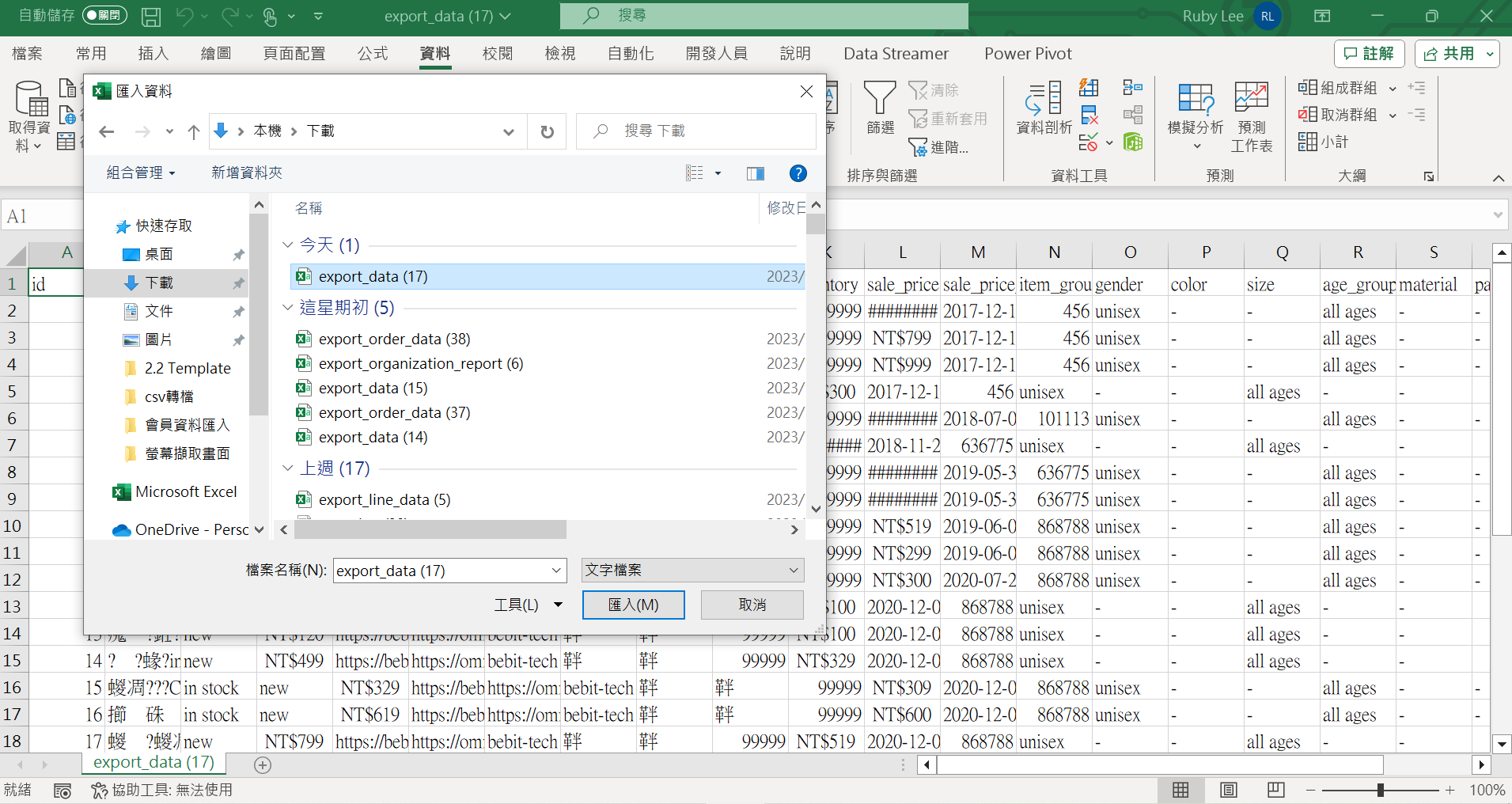Select file export_line_data (5)
Viewport: 1512px width, 804px height.
click(x=385, y=500)
